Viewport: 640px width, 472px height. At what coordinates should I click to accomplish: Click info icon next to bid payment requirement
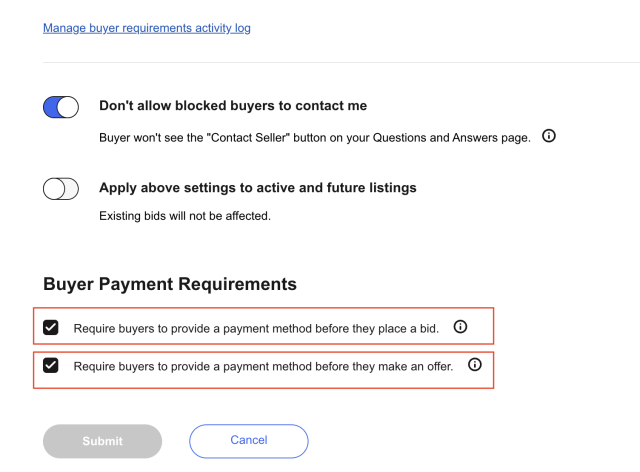coord(461,327)
